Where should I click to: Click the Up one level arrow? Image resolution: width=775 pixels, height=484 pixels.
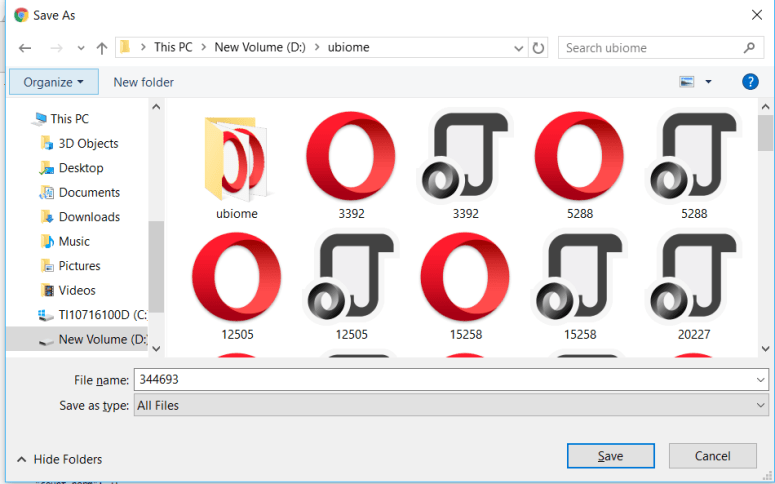coord(101,48)
